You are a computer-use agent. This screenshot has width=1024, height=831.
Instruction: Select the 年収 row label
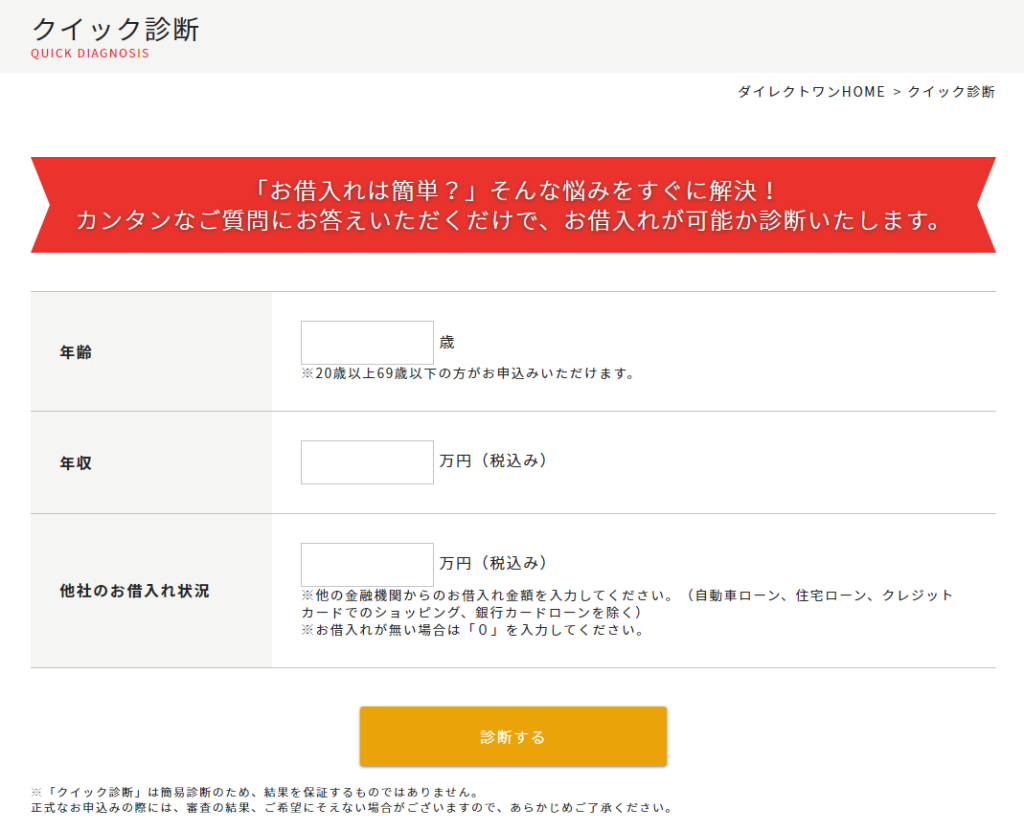pyautogui.click(x=76, y=463)
